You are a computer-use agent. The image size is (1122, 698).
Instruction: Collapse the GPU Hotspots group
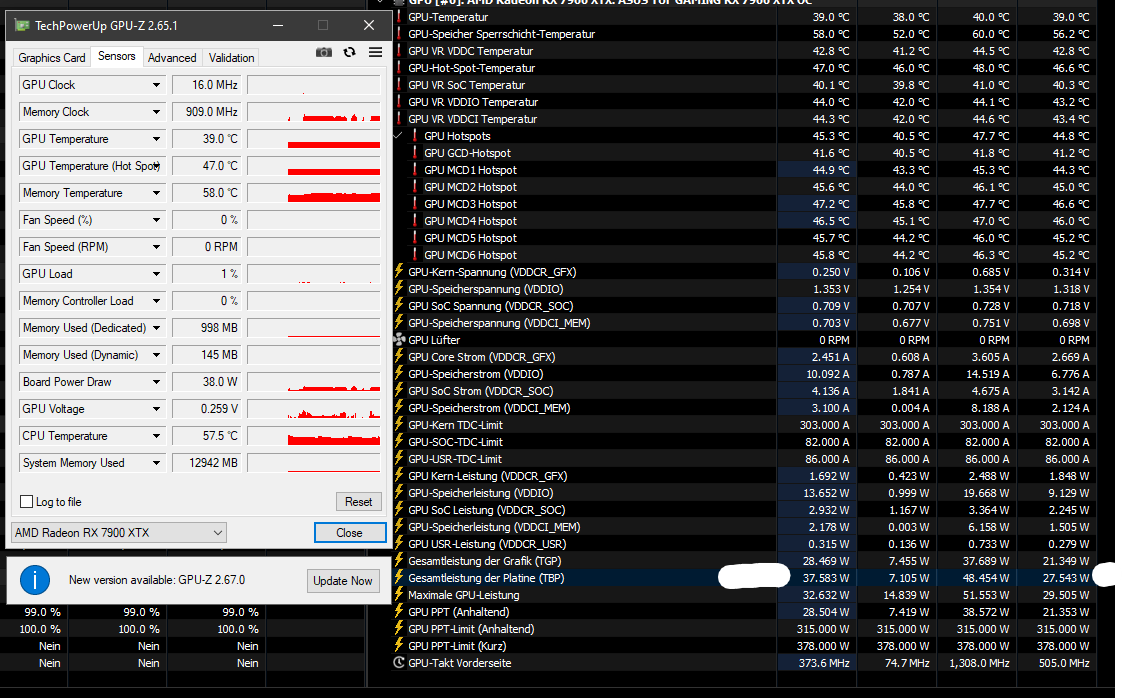click(398, 136)
